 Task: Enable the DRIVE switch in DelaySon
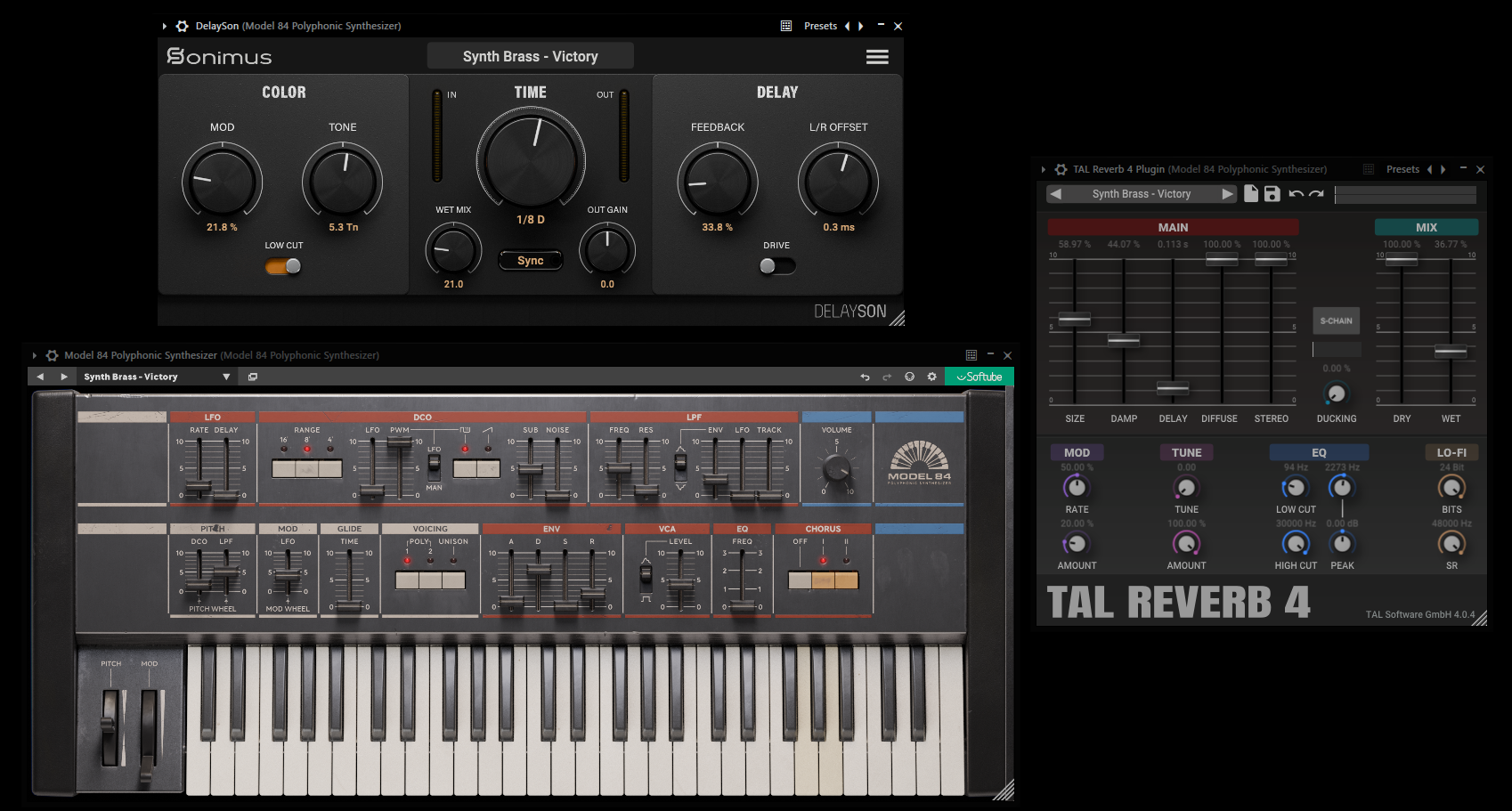point(776,266)
